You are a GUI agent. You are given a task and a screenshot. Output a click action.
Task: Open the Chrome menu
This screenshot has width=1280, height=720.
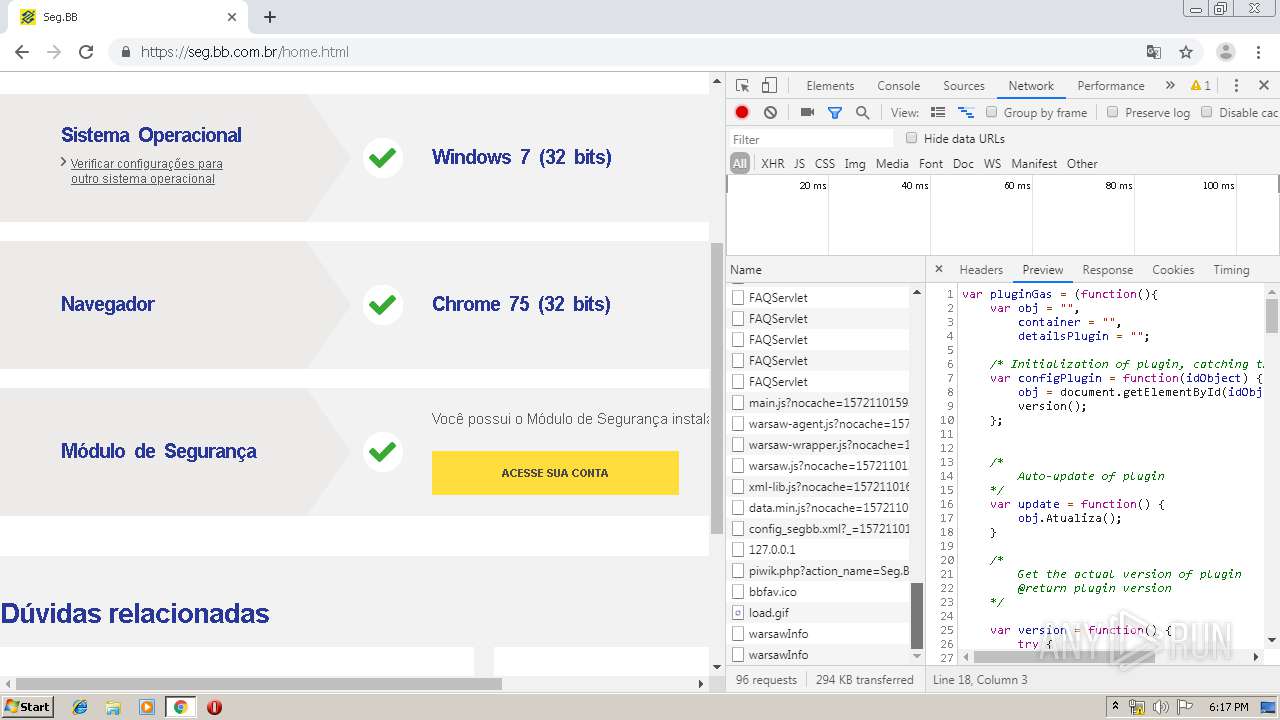coord(1258,52)
